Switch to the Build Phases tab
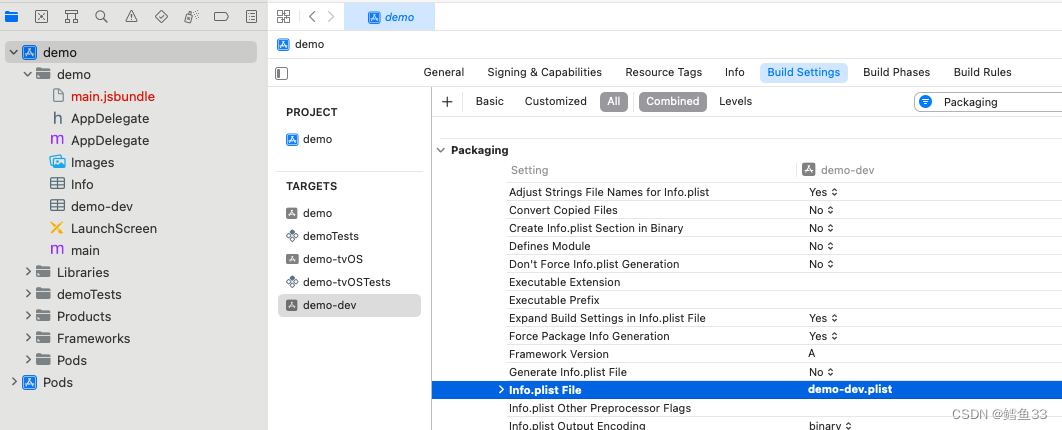 (896, 72)
